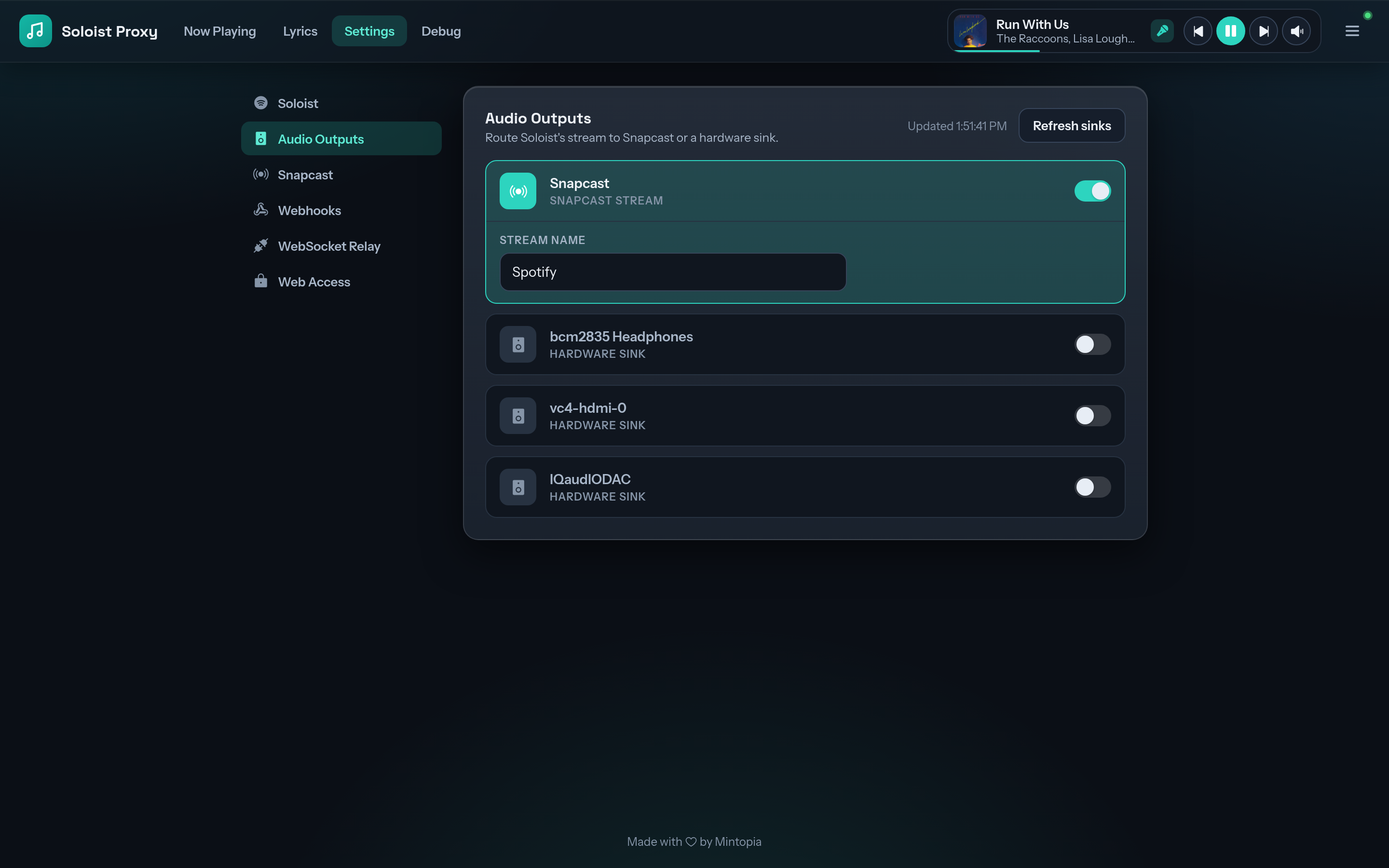Open the Debug tab
1389x868 pixels.
[x=441, y=31]
